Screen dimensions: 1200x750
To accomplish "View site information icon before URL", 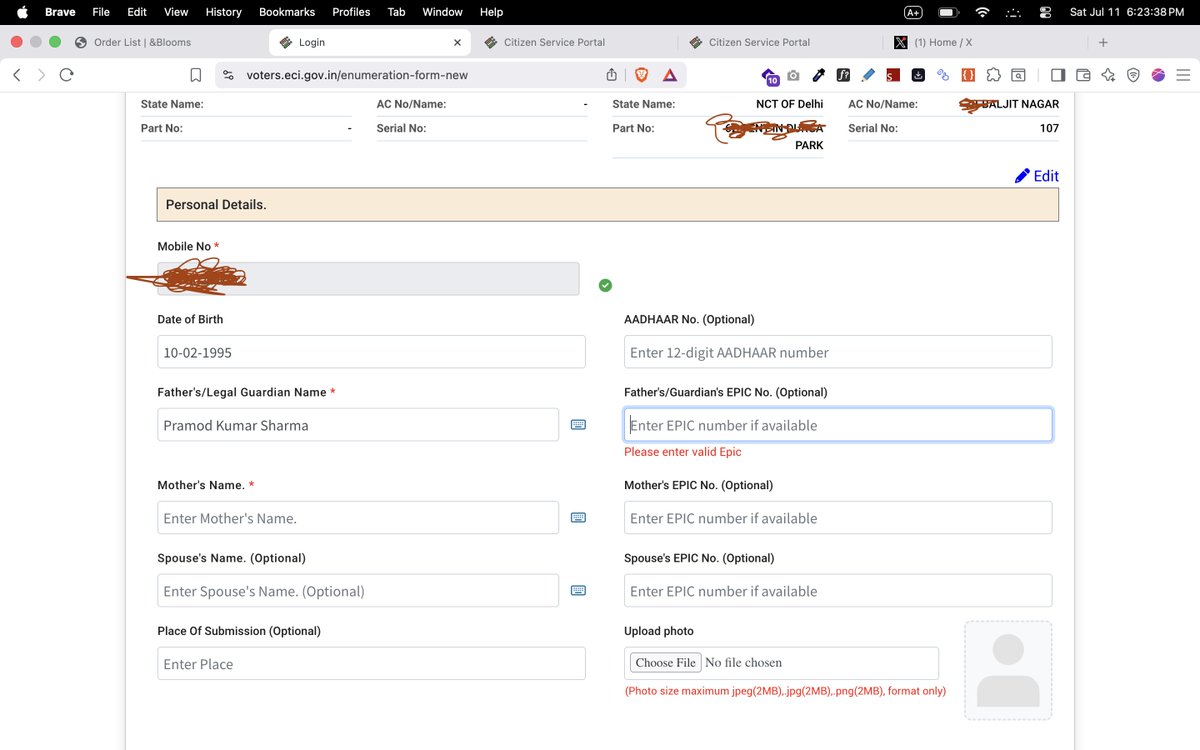I will (228, 75).
